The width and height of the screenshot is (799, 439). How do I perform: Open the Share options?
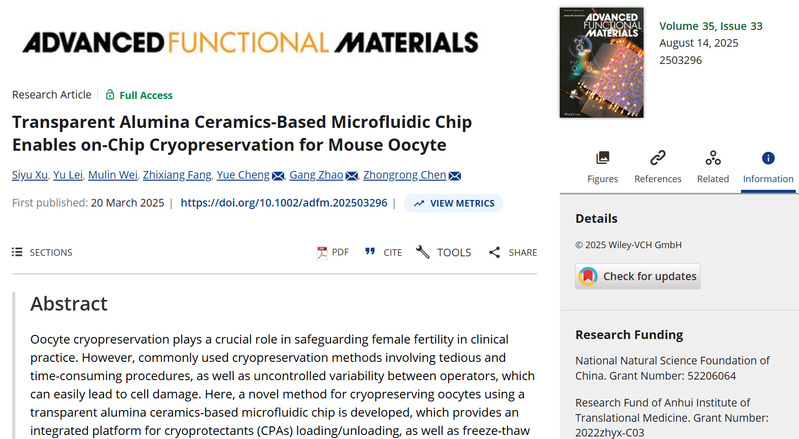pos(513,252)
